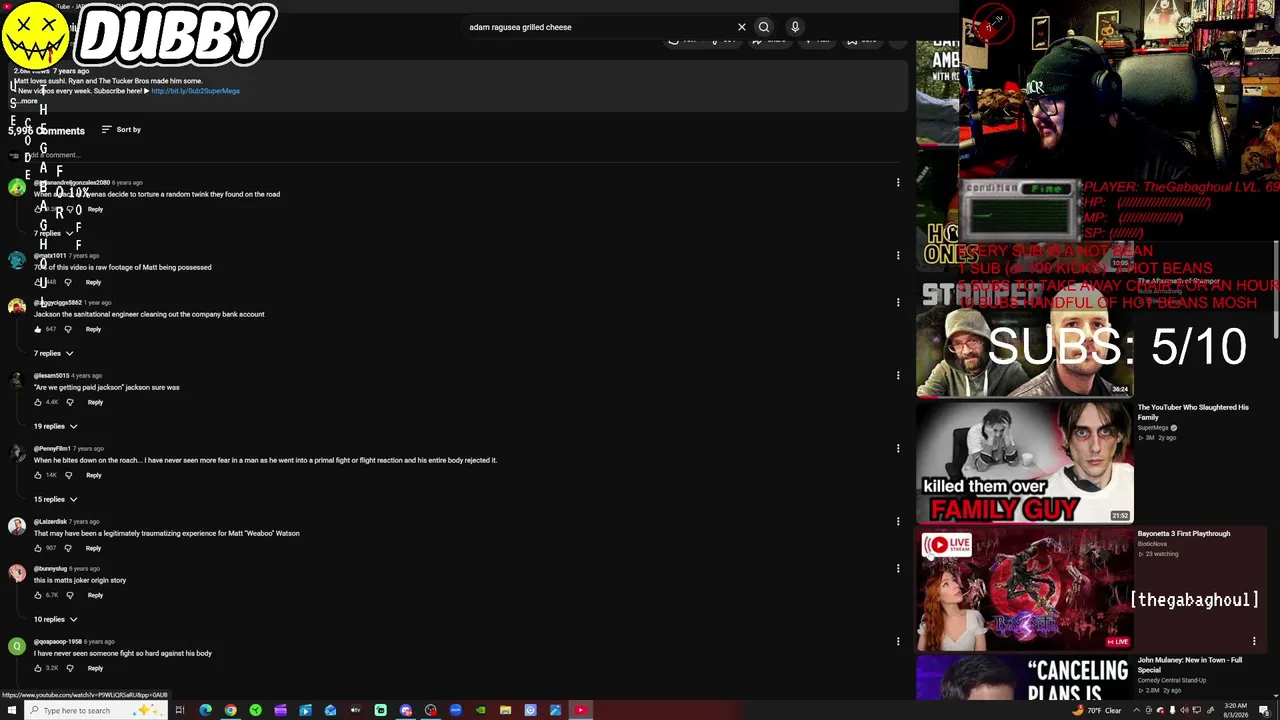Open the Bayonetta 3 First Playthrough title
The image size is (1280, 720).
1184,534
